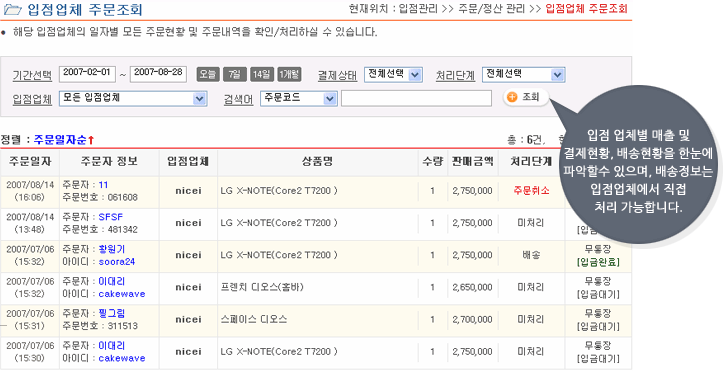Expand the 모든 입점업체 vendor dropdown
Viewport: 725px width, 371px height.
pyautogui.click(x=133, y=99)
